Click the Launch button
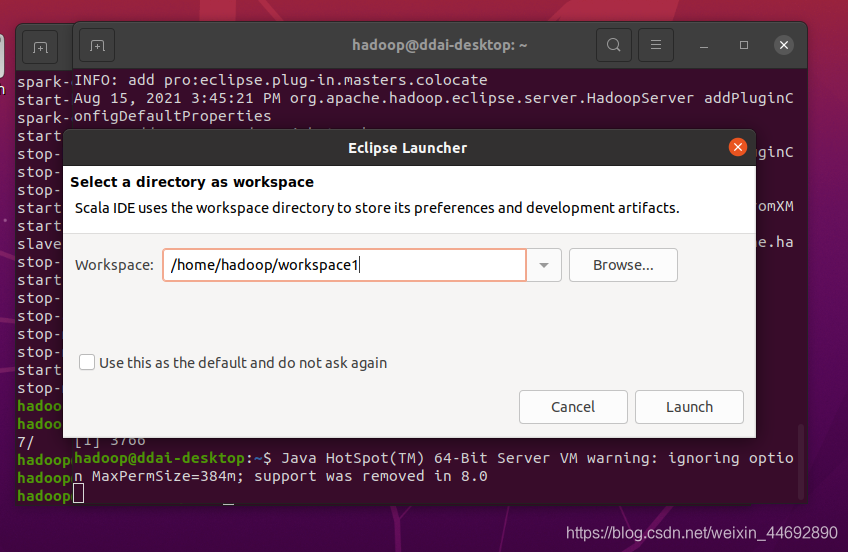Image resolution: width=848 pixels, height=552 pixels. (x=690, y=407)
